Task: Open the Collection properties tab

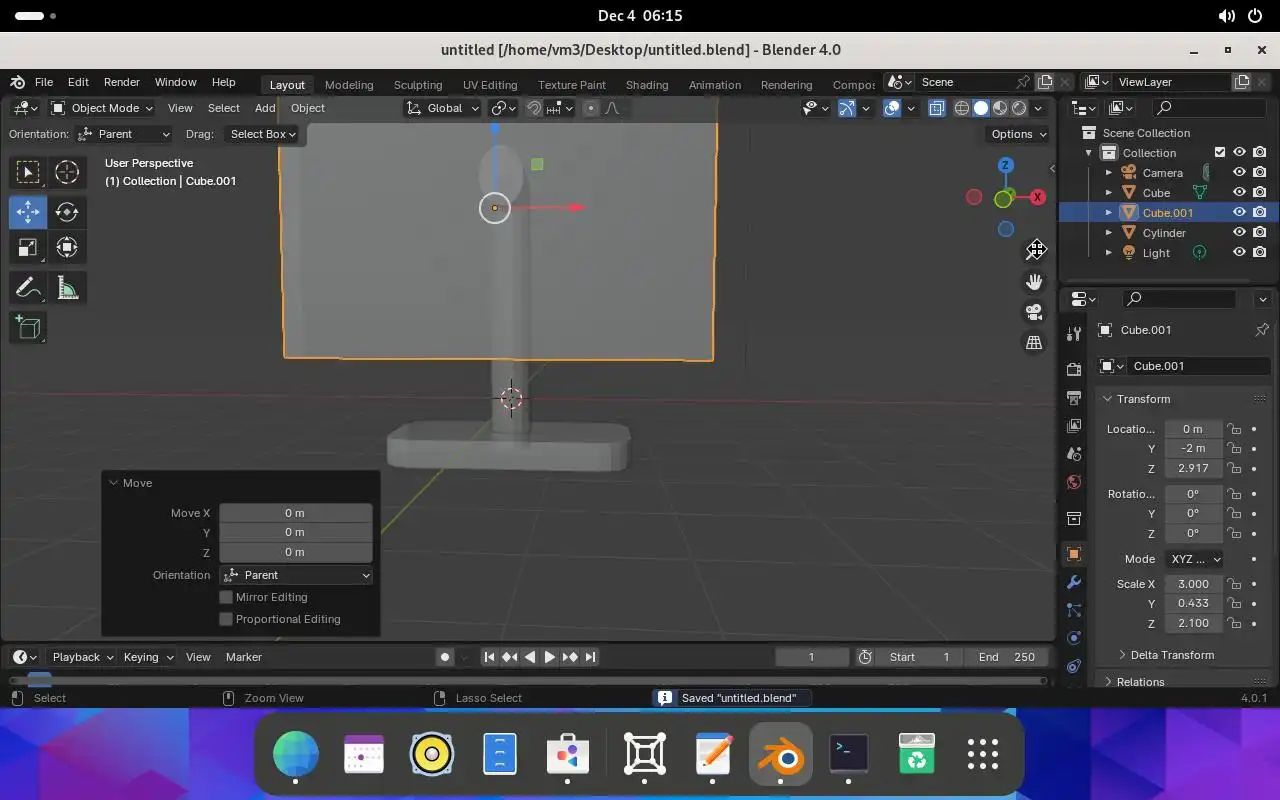Action: (x=1074, y=518)
